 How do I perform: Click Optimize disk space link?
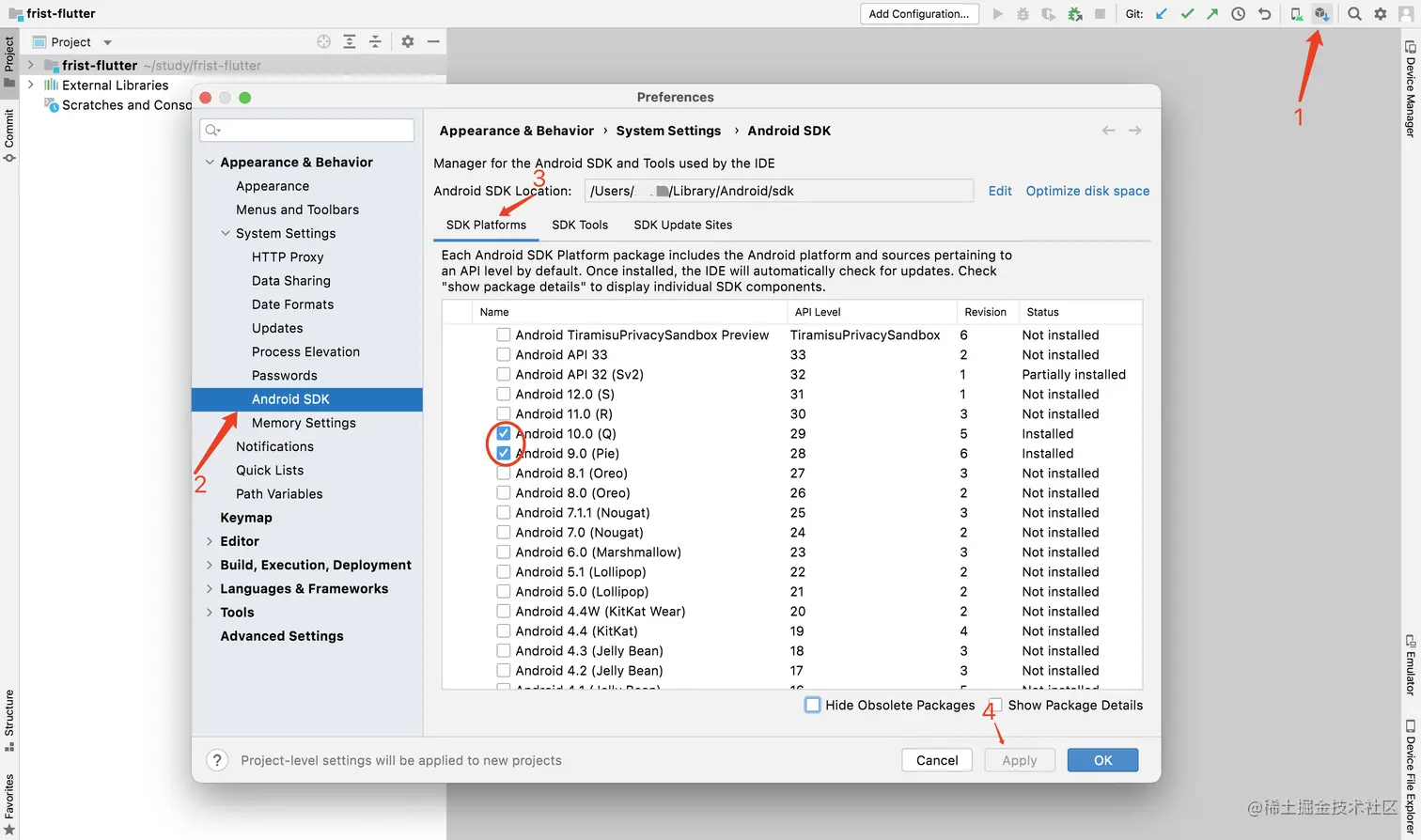coord(1087,191)
